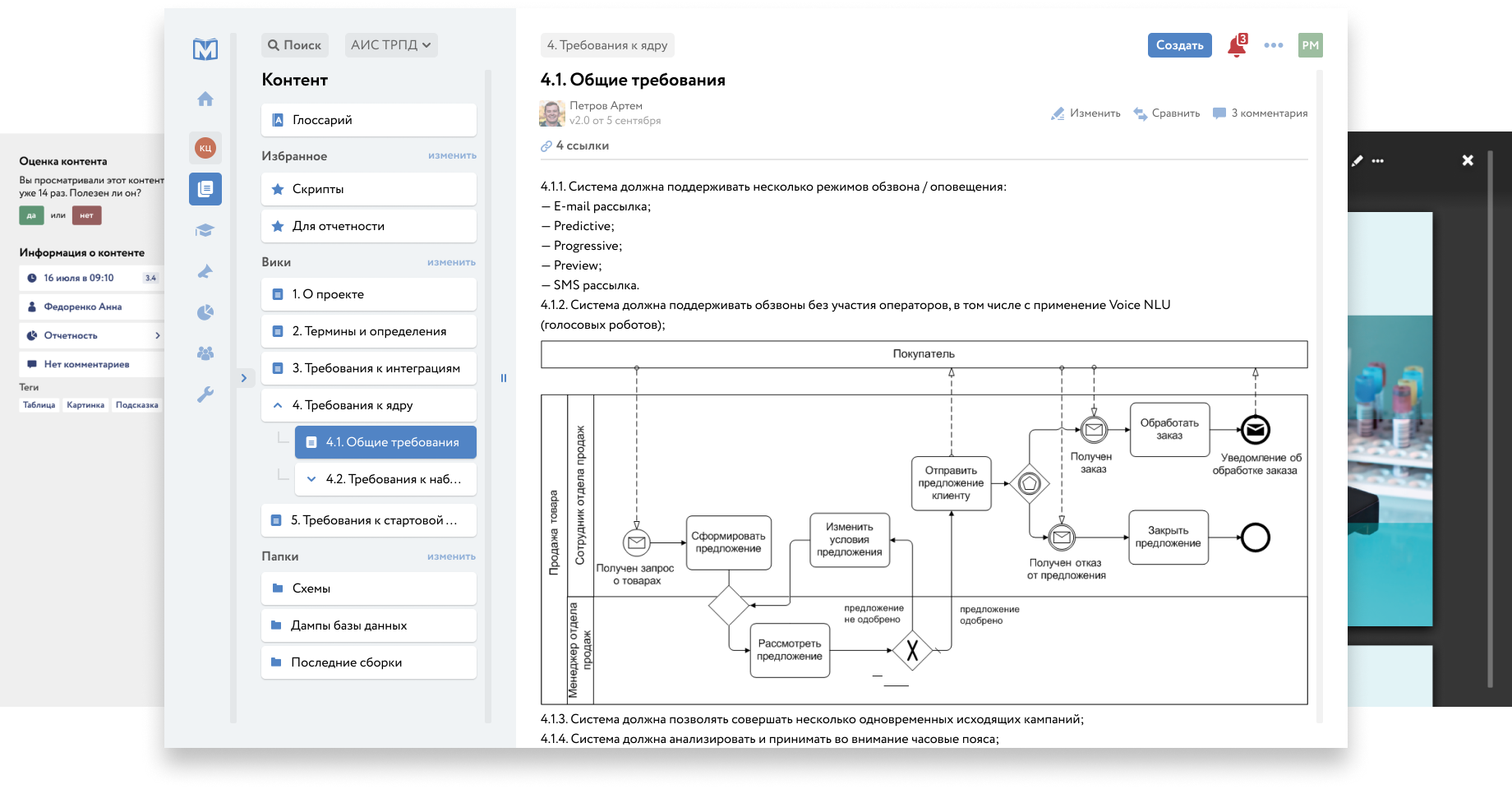The height and width of the screenshot is (789, 1512).
Task: Open the three-dot options menu top right
Action: pos(1273,45)
